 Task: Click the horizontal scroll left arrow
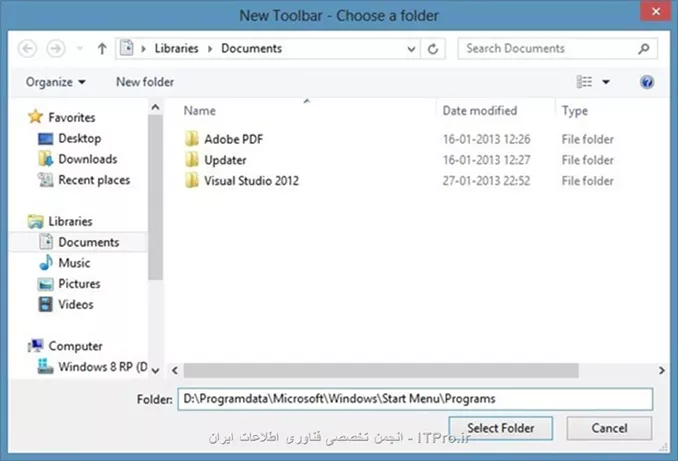[x=175, y=371]
